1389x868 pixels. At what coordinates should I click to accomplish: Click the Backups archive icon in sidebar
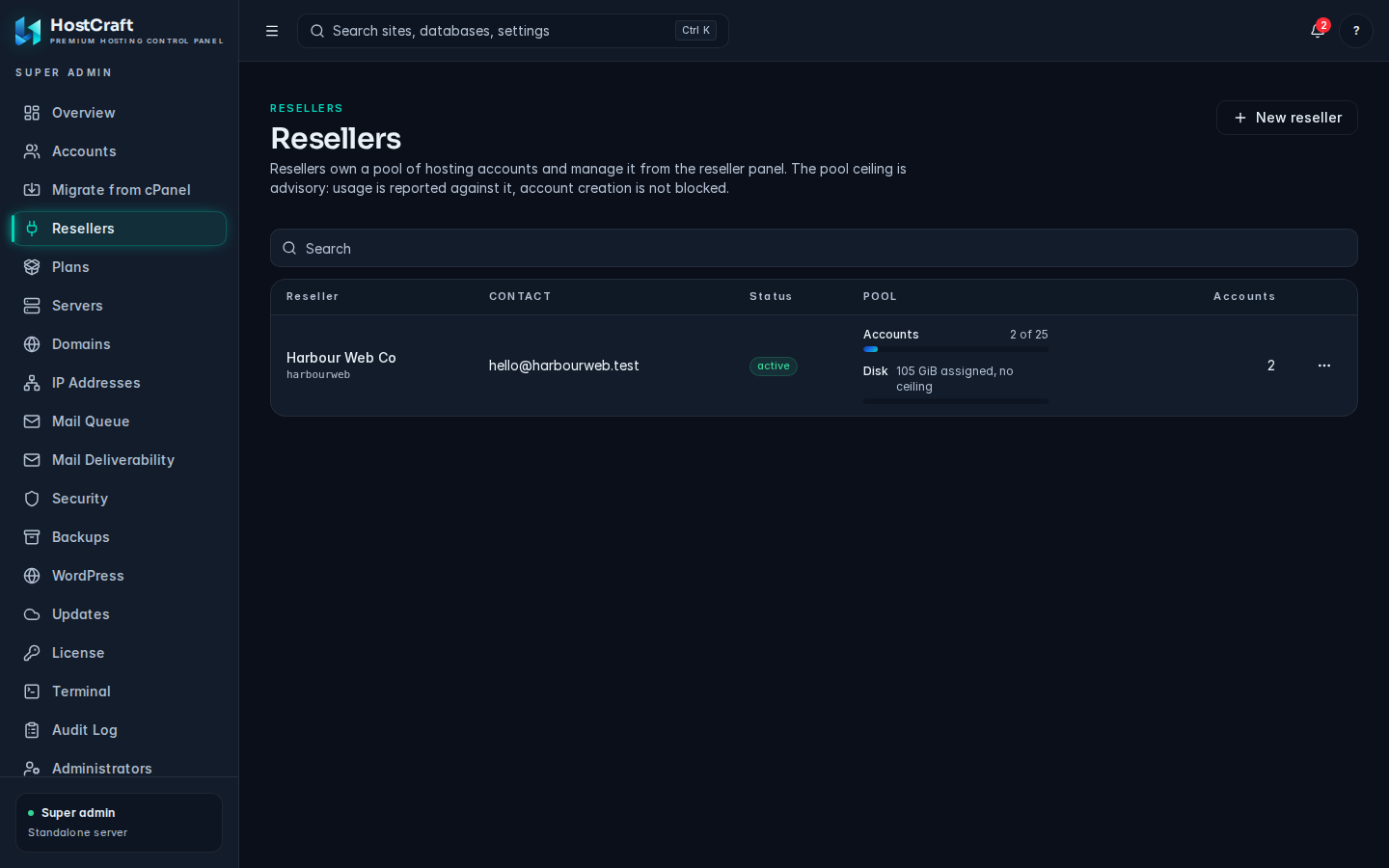coord(32,537)
